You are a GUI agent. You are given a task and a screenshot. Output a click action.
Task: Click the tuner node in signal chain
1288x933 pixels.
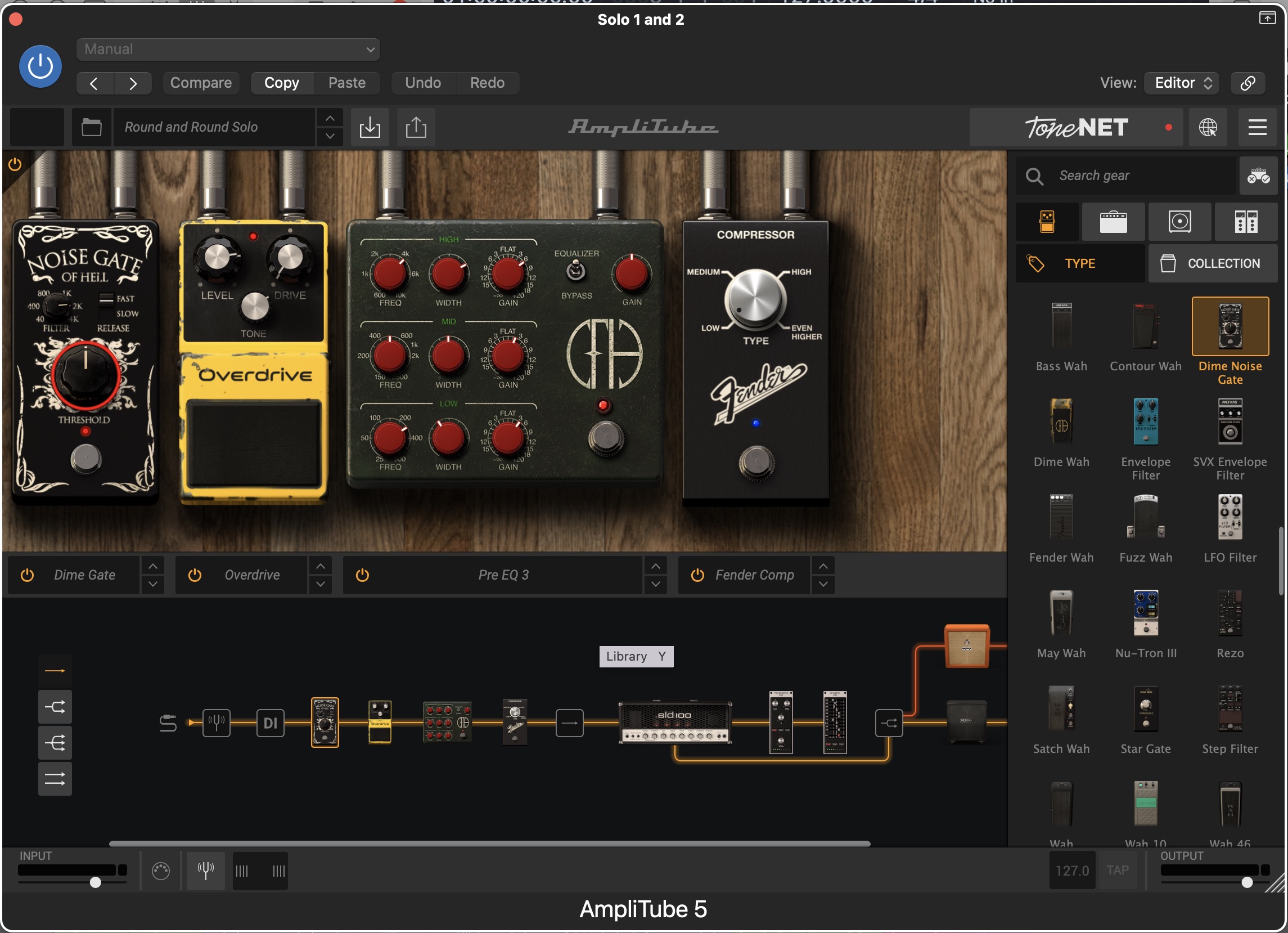coord(217,723)
